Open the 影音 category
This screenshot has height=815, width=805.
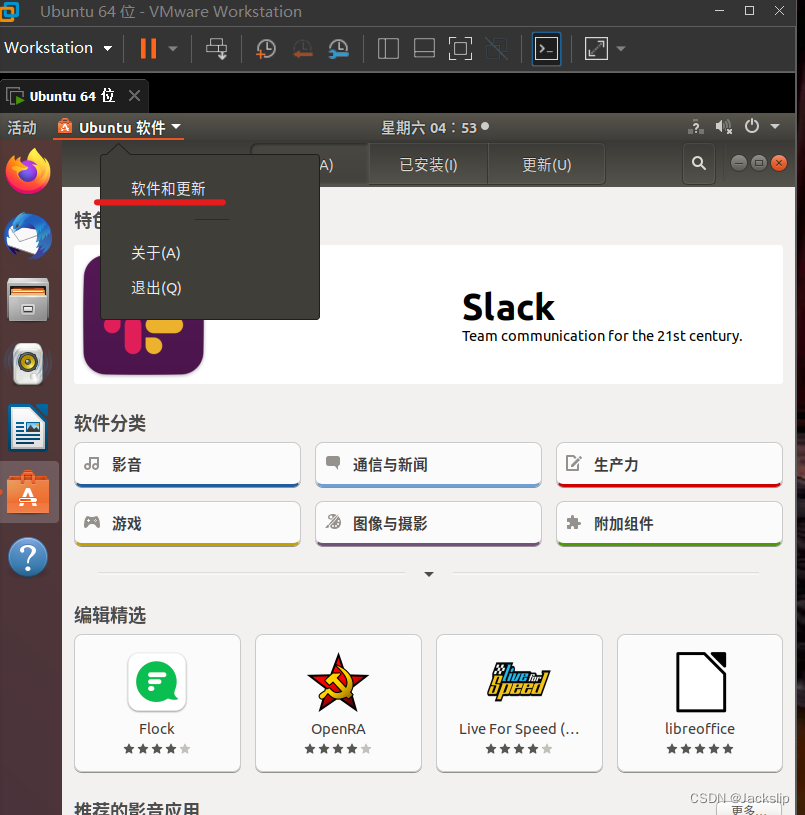click(x=187, y=464)
